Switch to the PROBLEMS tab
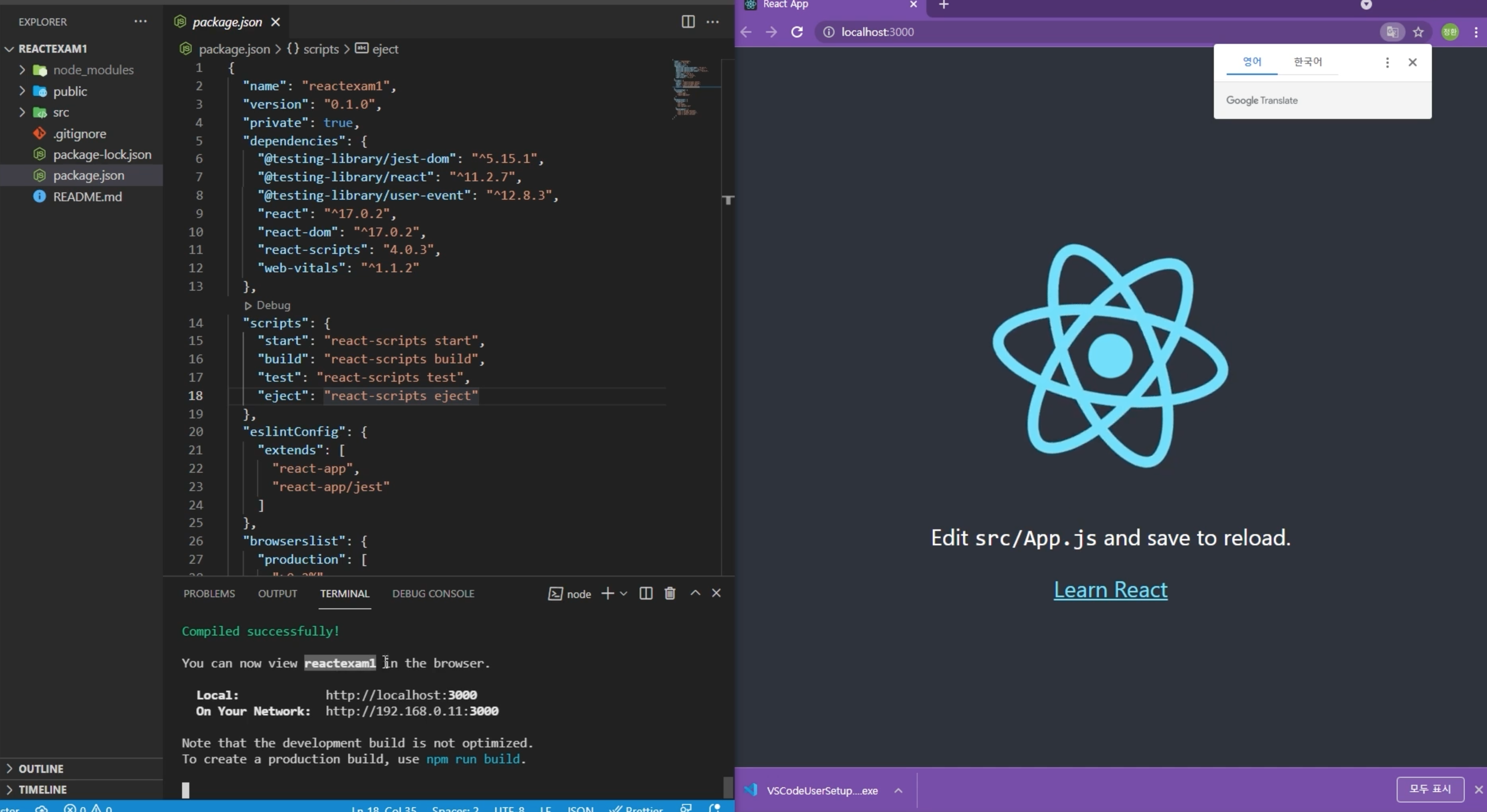Screen dimensions: 1487x812 point(209,594)
